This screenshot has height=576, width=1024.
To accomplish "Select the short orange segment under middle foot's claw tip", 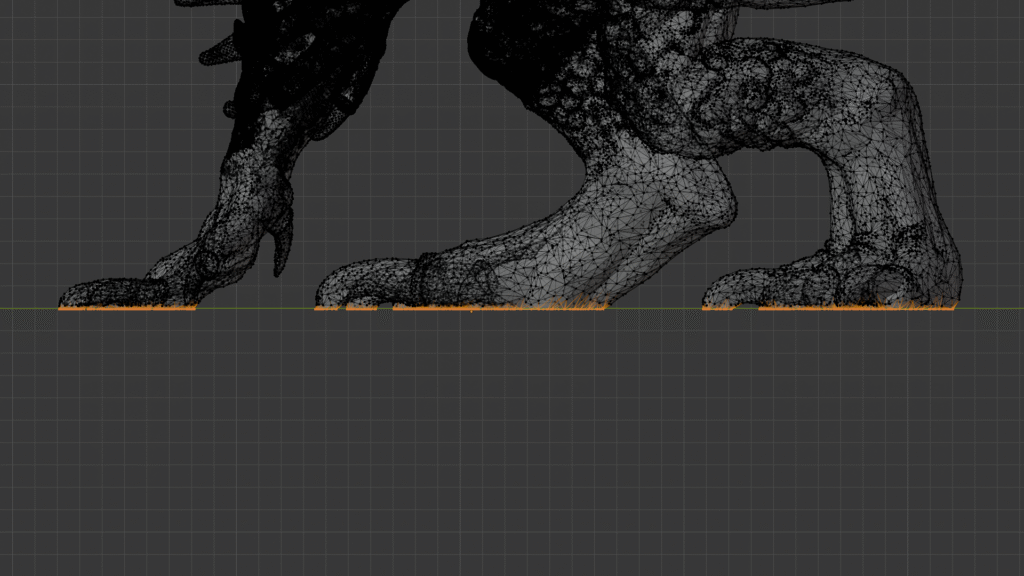I will 326,309.
